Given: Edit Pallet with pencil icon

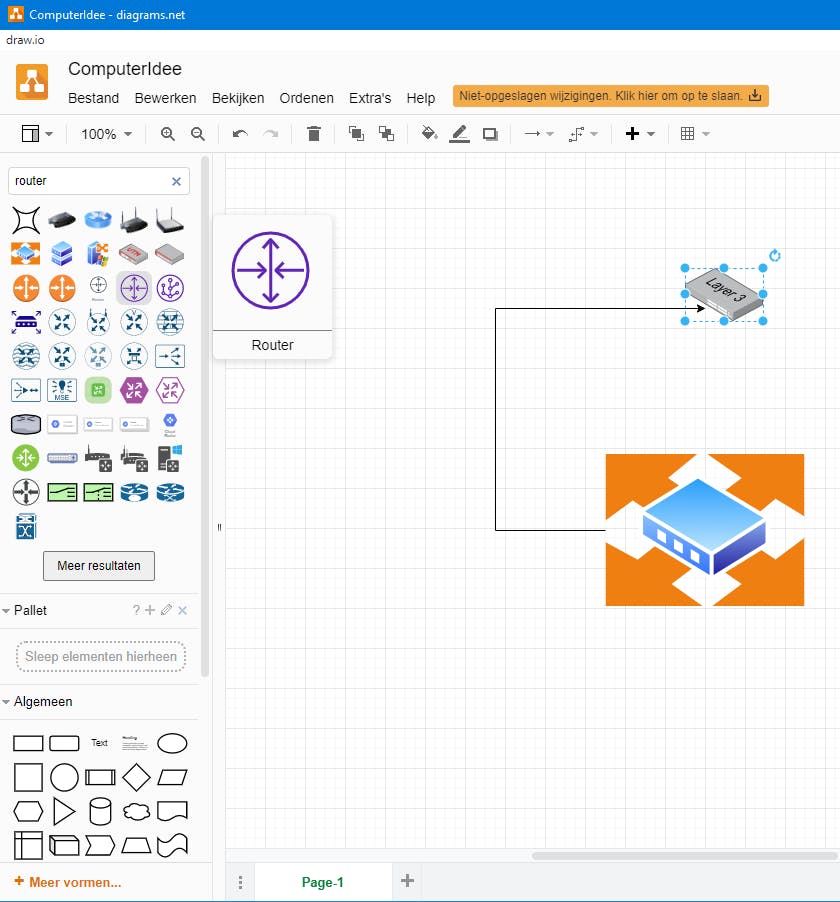Looking at the screenshot, I should click(166, 610).
